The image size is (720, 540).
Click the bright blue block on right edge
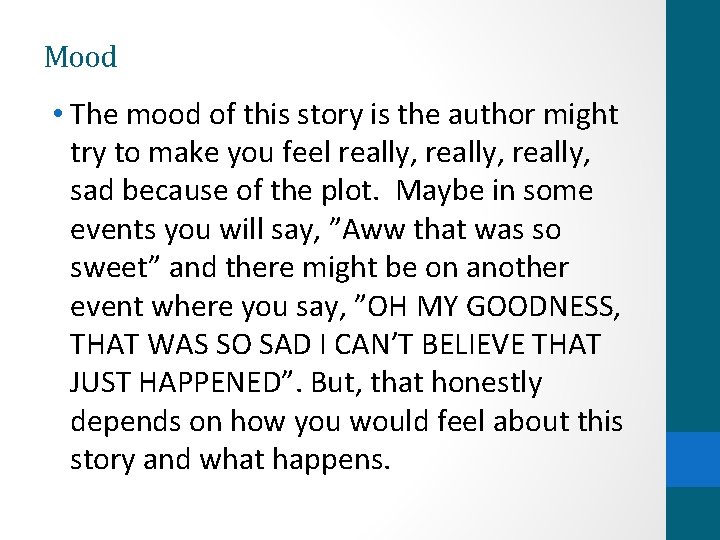point(692,459)
